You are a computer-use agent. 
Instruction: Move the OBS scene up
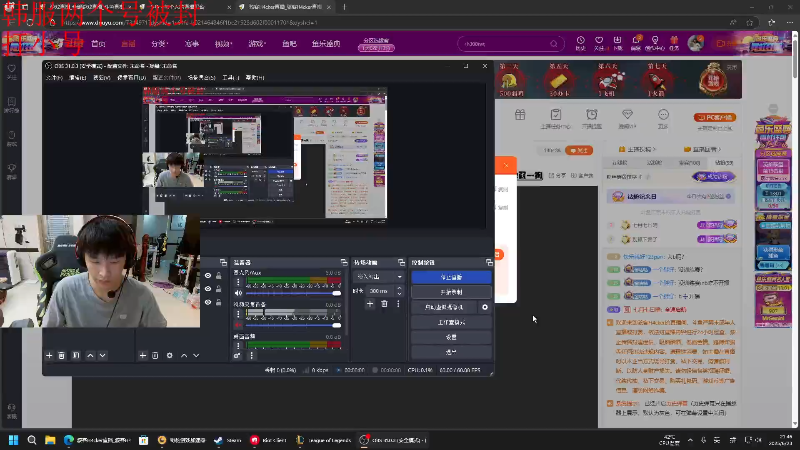(90, 355)
